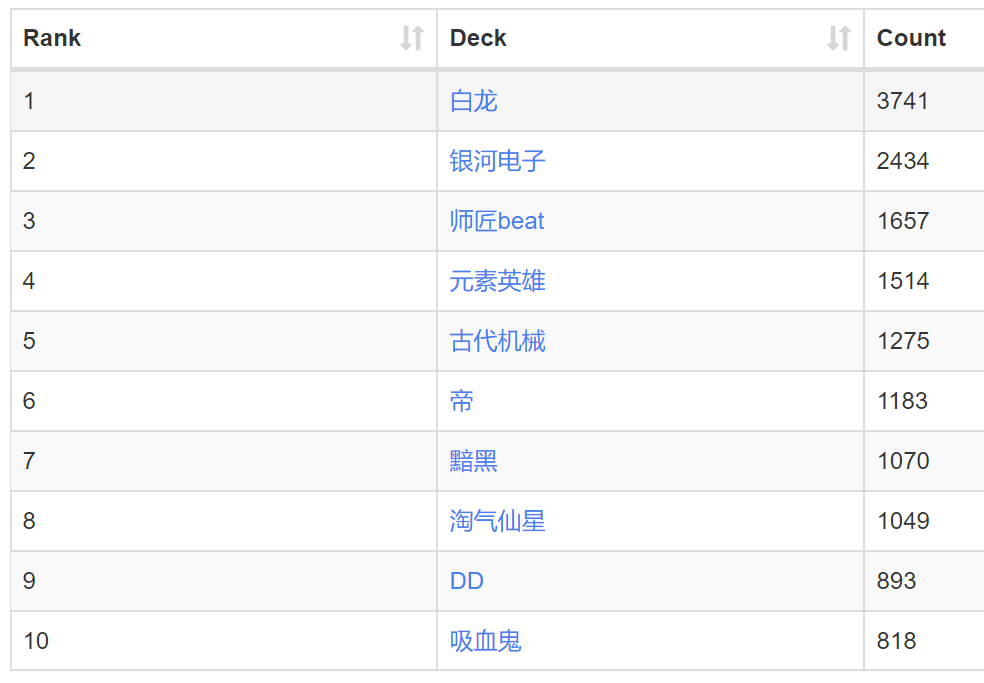Open the 元素英雄 deck link
The width and height of the screenshot is (984, 683).
tap(498, 281)
